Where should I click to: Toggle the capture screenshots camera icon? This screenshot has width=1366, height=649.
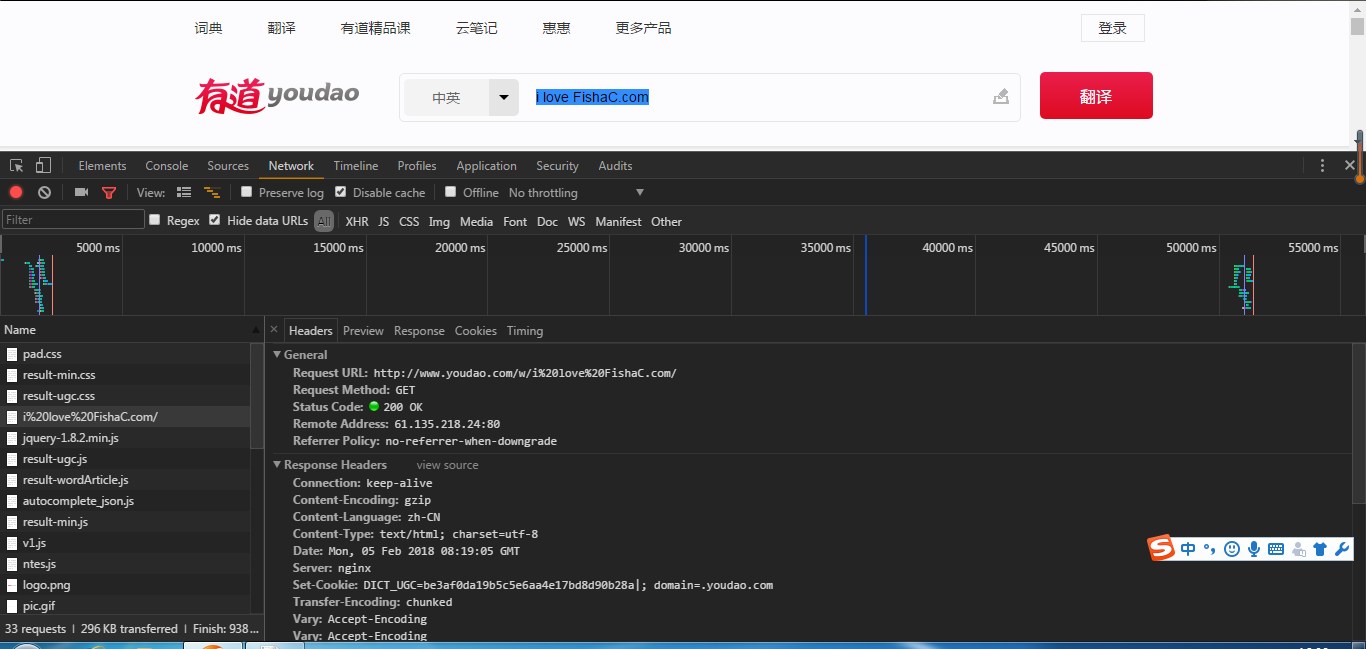coord(81,192)
